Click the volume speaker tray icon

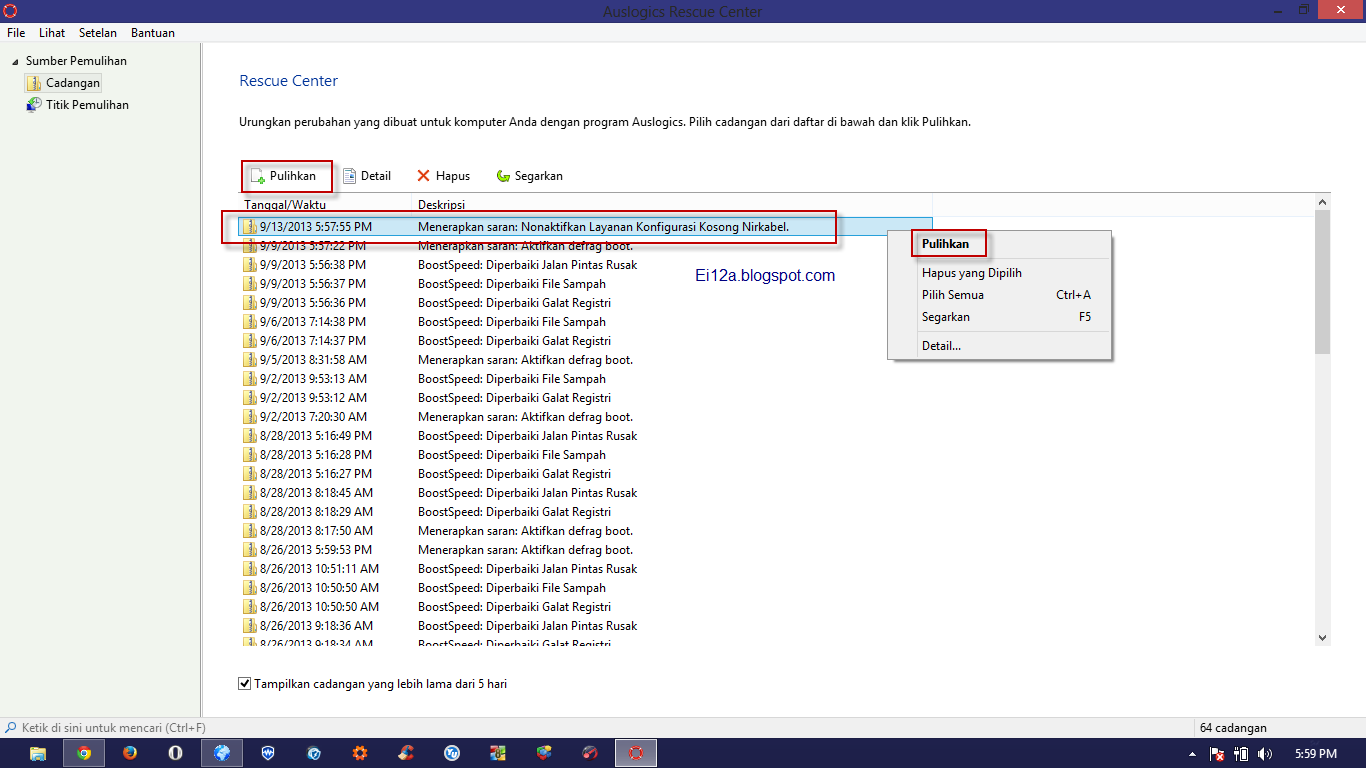[1265, 754]
